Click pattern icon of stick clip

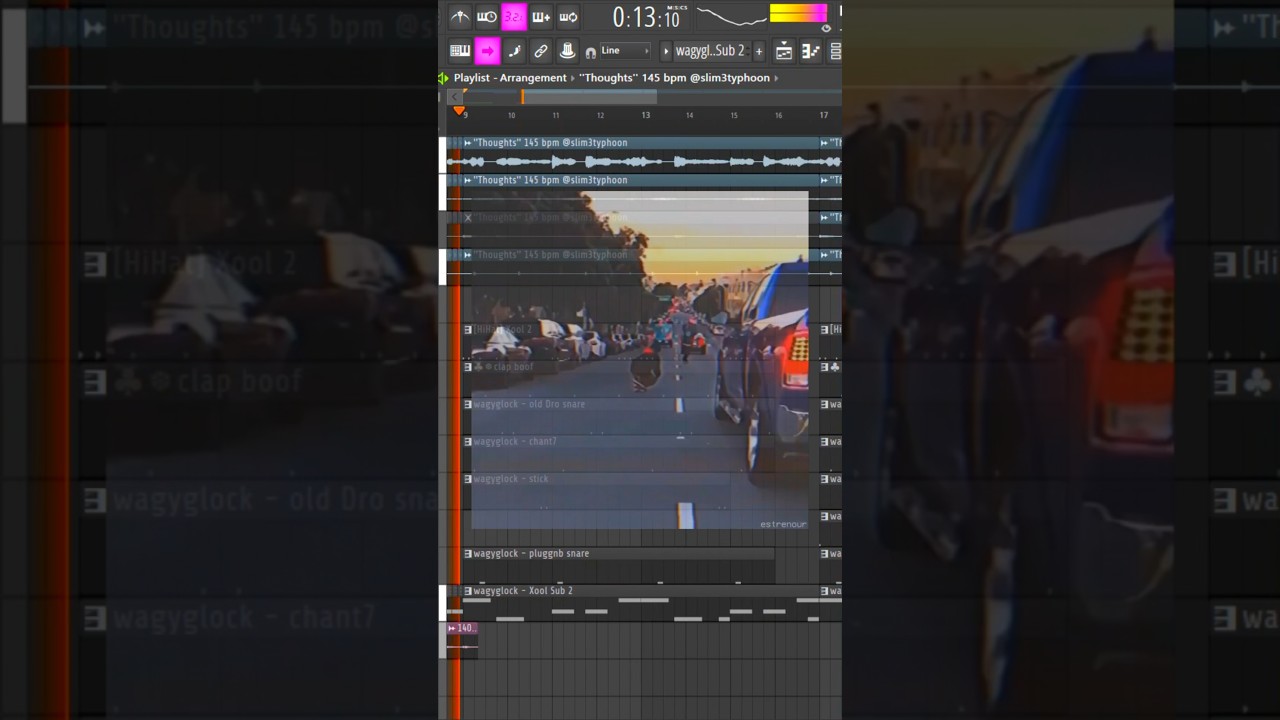pos(467,479)
